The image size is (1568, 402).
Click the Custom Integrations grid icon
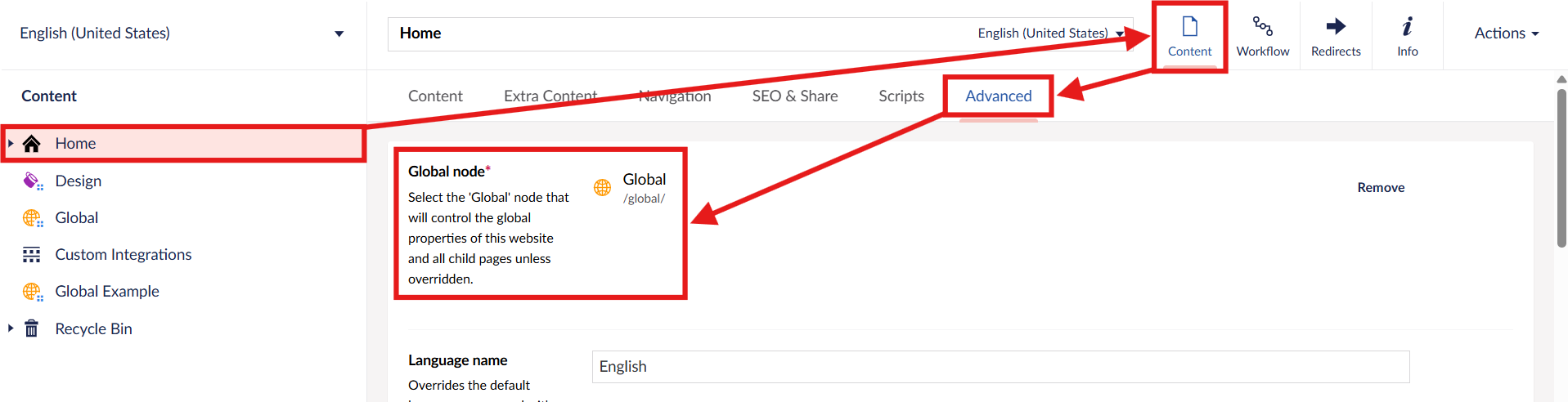coord(32,255)
